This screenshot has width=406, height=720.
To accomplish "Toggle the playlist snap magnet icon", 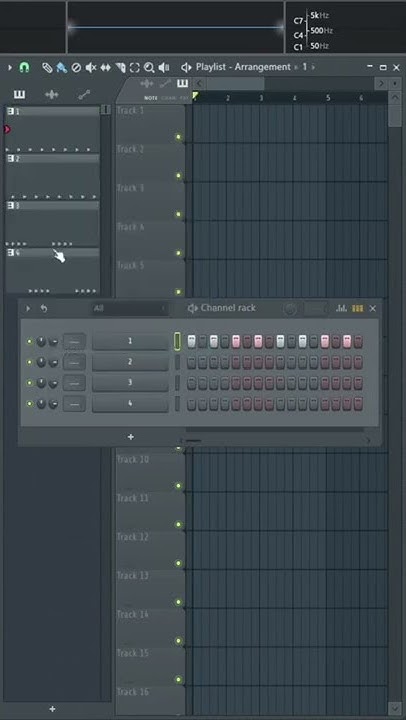I will (x=24, y=68).
